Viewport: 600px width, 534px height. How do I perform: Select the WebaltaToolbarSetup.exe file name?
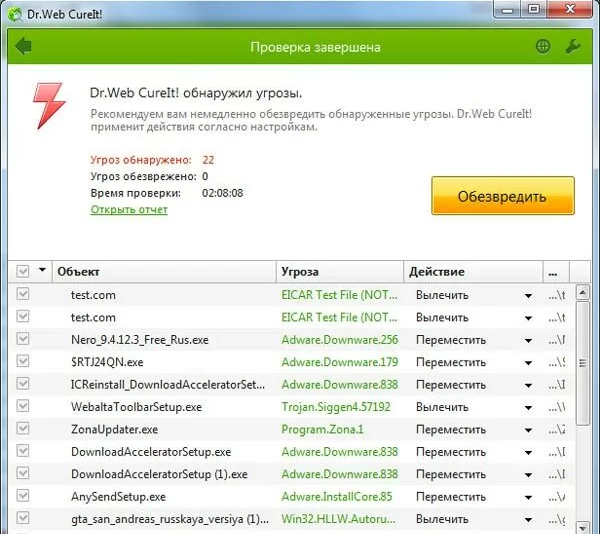click(136, 407)
